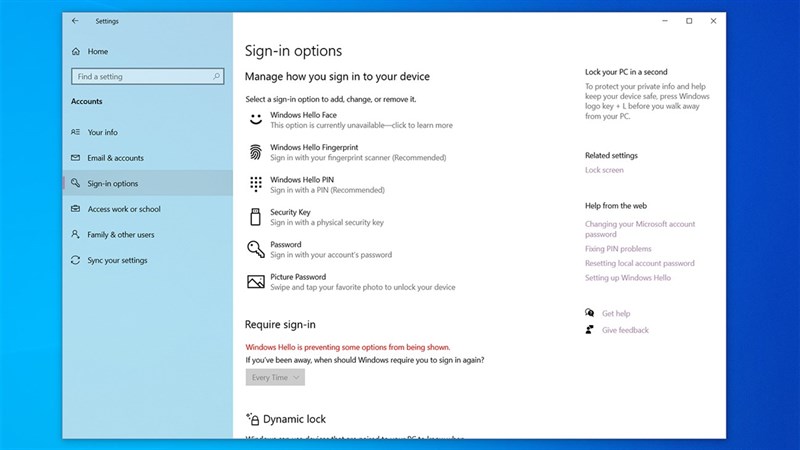
Task: Open Sync your settings page
Action: [x=117, y=260]
